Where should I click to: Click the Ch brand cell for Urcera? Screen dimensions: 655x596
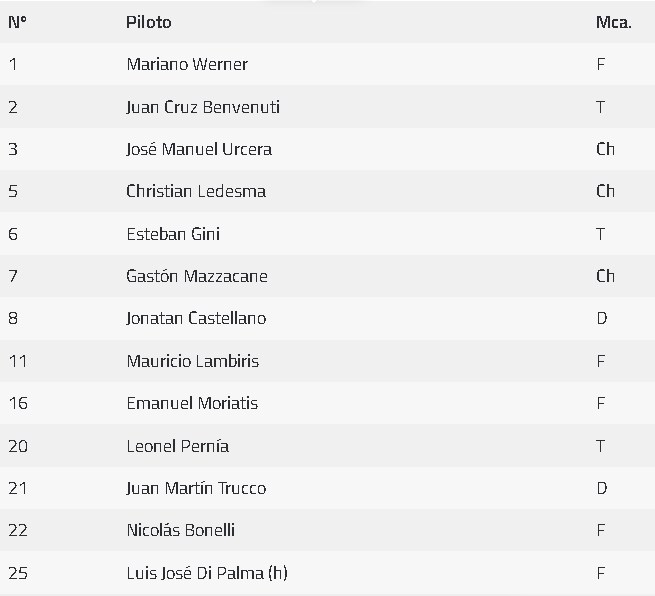click(605, 149)
